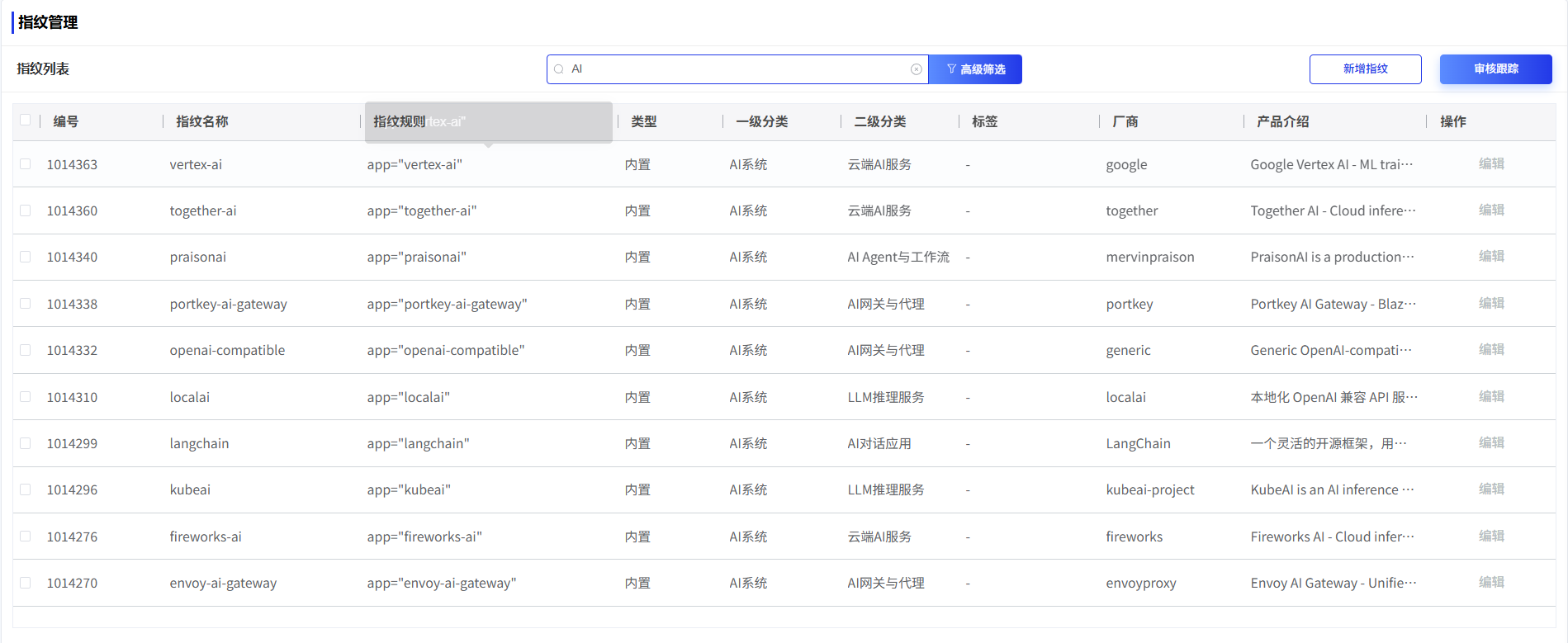The width and height of the screenshot is (1568, 643).
Task: Check the box for row 1014338
Action: 26,304
